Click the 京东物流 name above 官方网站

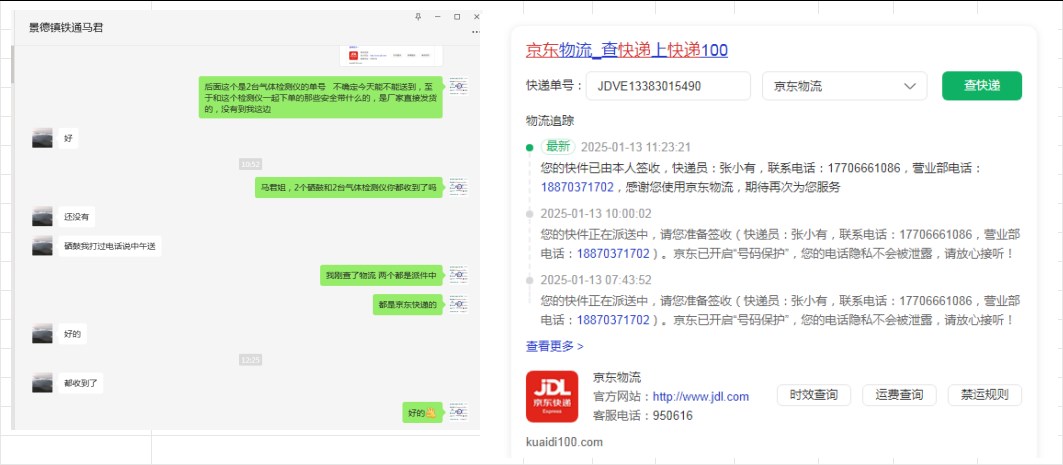pyautogui.click(x=617, y=378)
